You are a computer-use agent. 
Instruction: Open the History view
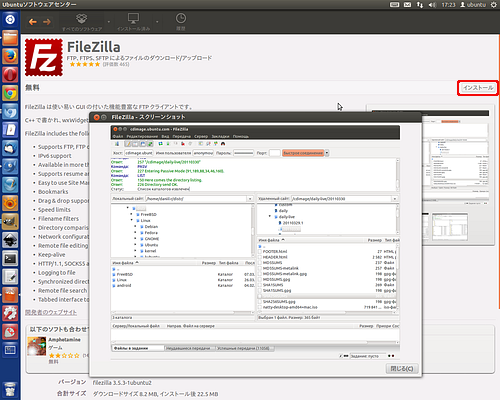pos(181,22)
